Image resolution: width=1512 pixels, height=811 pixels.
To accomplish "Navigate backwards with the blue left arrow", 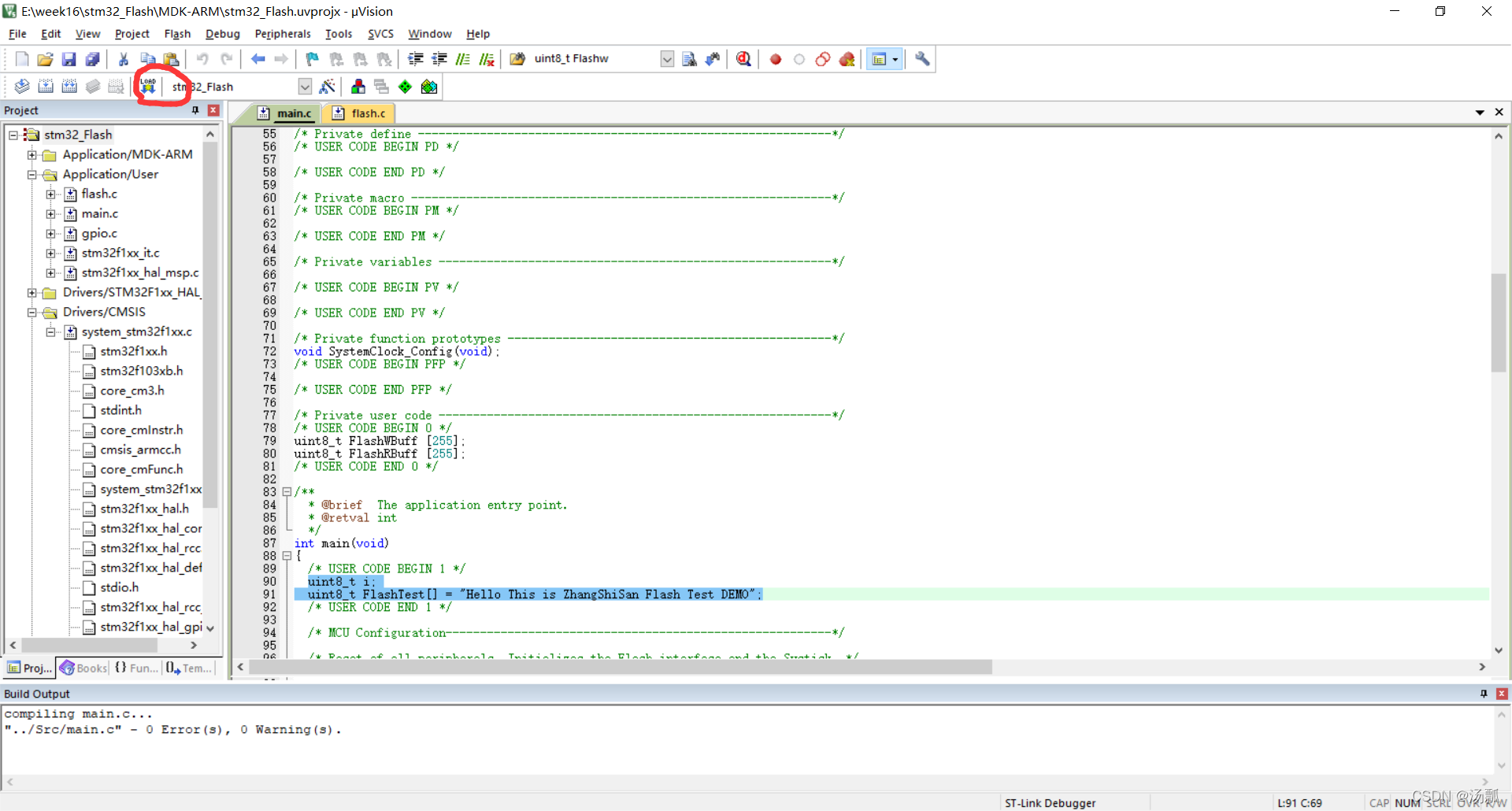I will pyautogui.click(x=258, y=59).
